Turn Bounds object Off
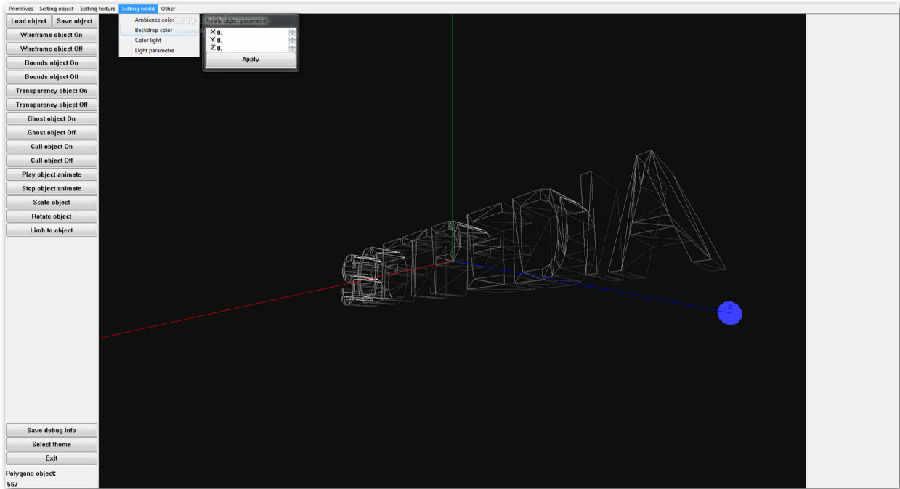900x489 pixels. (52, 76)
